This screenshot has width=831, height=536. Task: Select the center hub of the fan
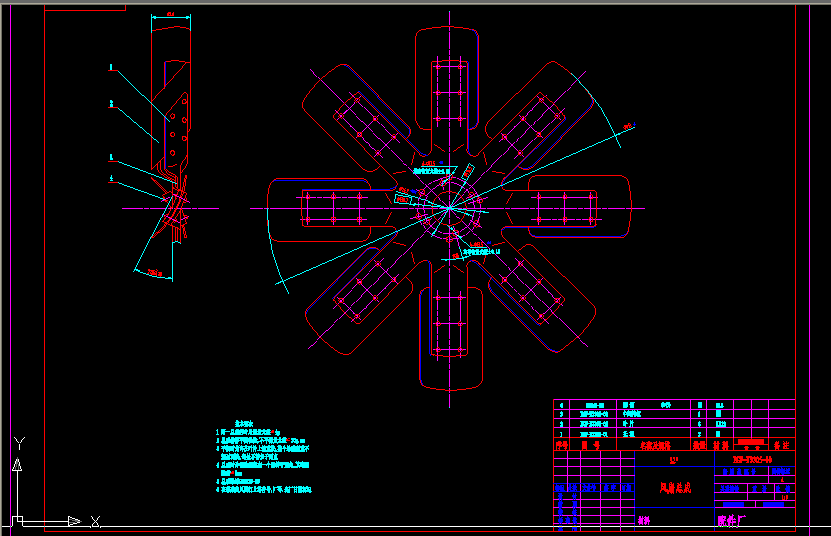450,207
